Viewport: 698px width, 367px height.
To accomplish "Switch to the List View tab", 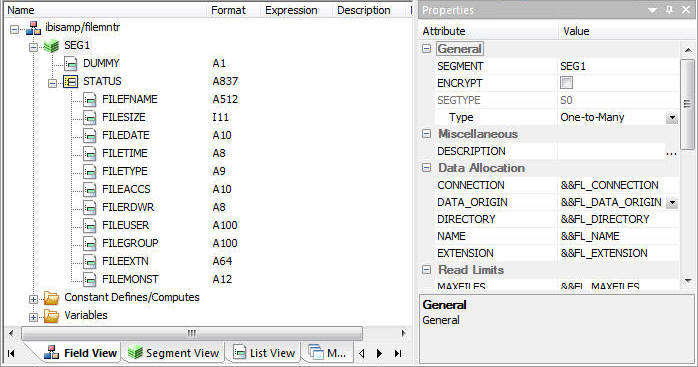I will click(x=264, y=353).
